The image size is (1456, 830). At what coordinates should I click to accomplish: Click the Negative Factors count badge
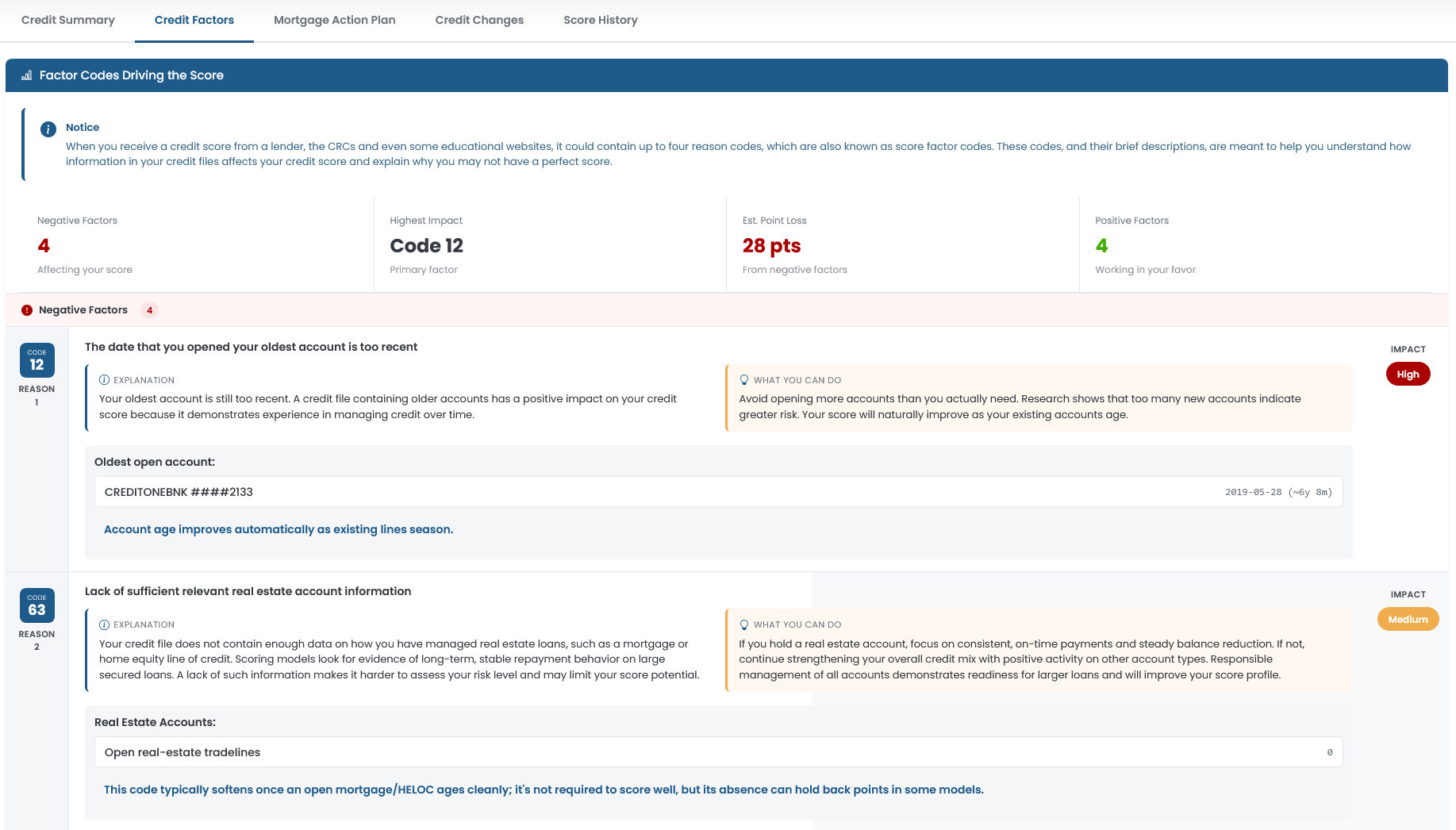click(149, 310)
